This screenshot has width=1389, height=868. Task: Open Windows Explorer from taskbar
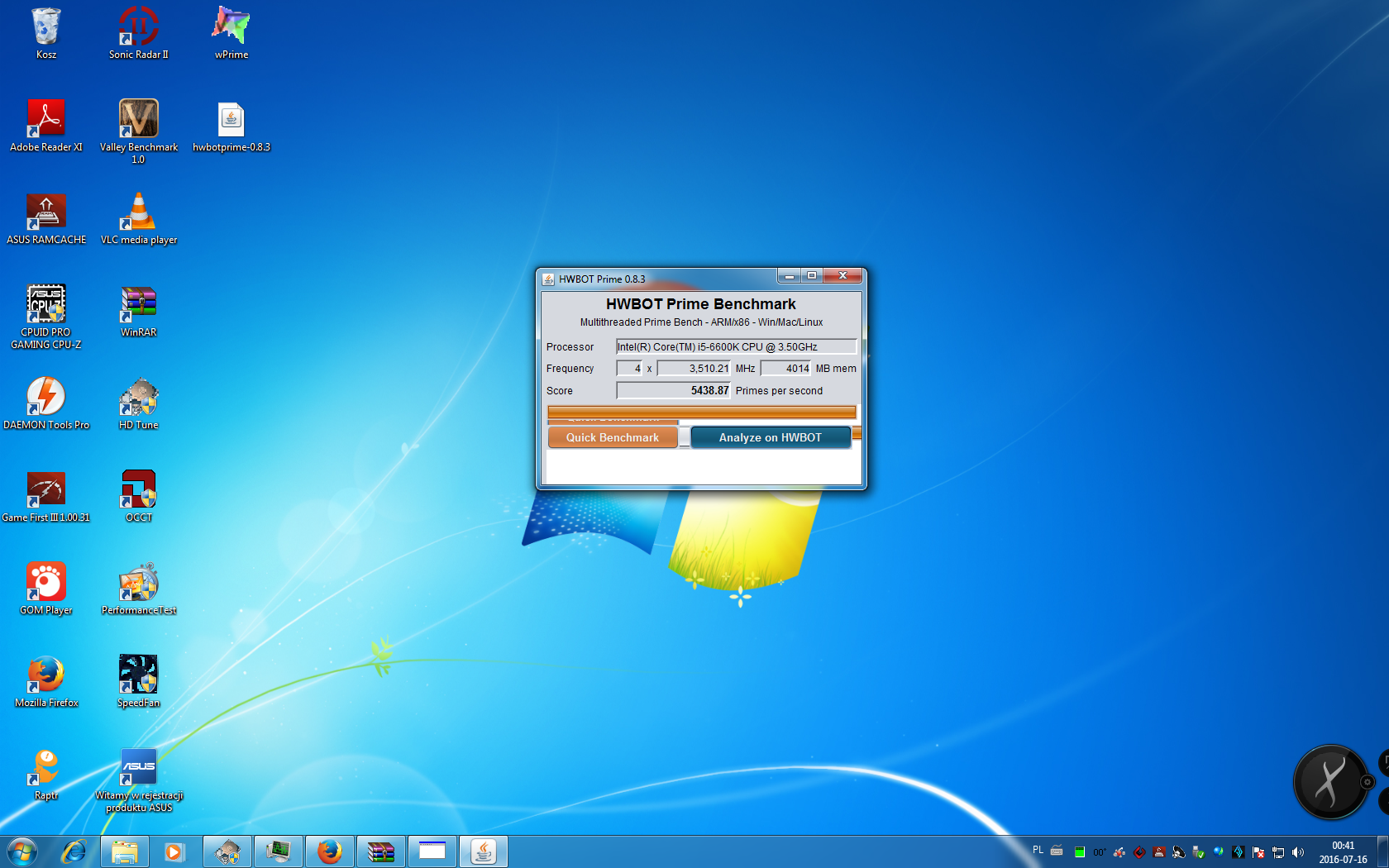pos(125,851)
